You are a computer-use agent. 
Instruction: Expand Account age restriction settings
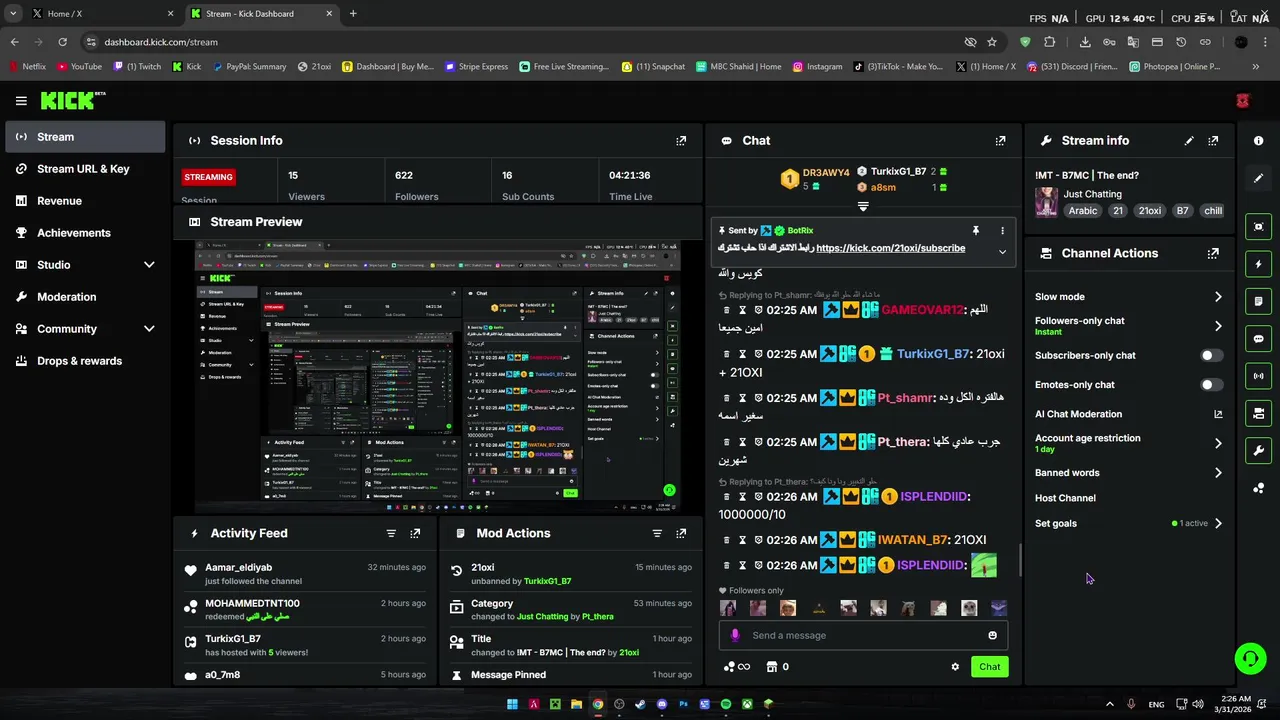coord(1218,443)
